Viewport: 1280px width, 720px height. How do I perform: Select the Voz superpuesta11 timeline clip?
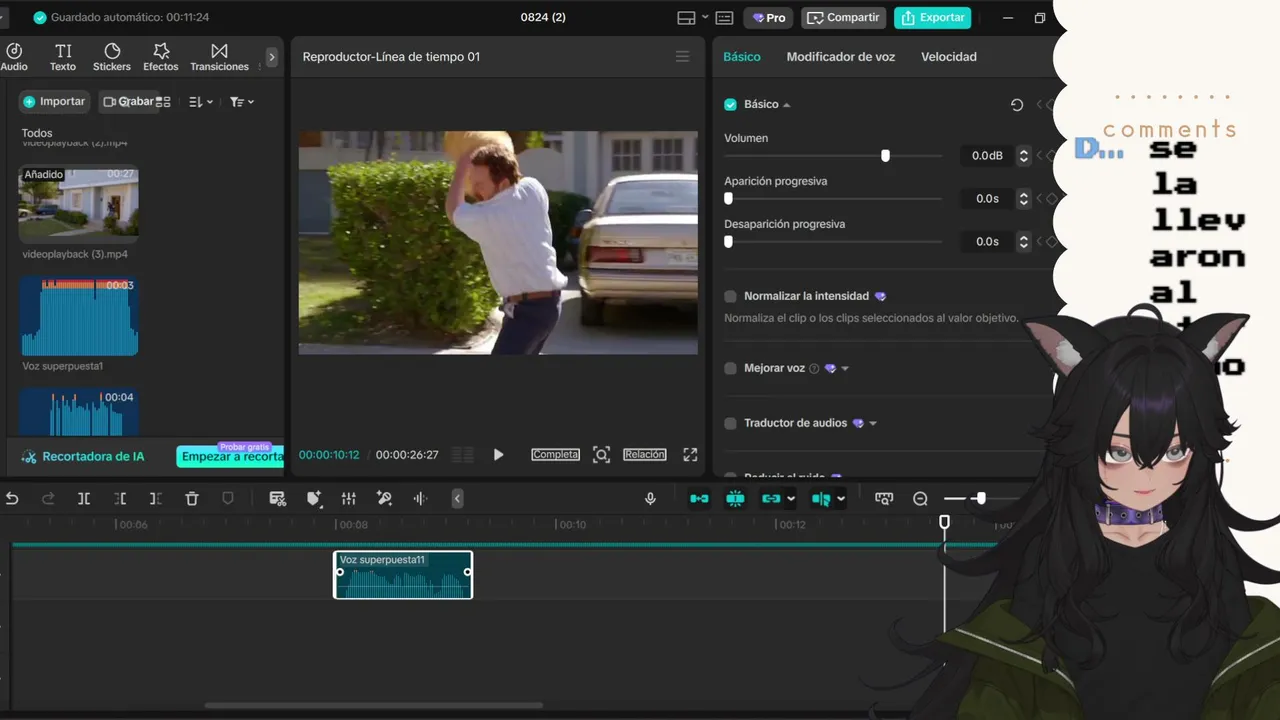[x=403, y=575]
